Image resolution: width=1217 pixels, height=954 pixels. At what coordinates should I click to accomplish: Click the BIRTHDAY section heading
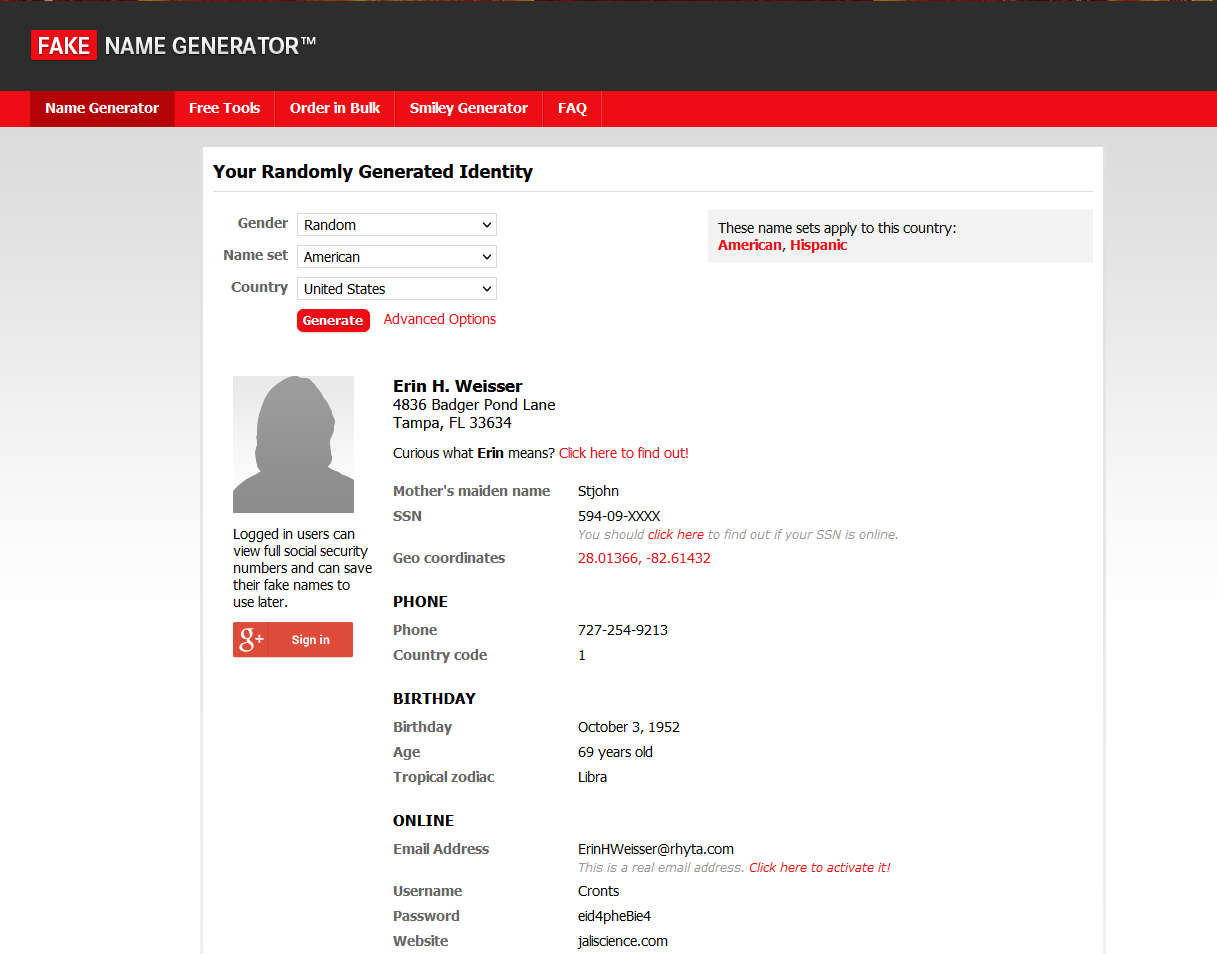point(434,699)
